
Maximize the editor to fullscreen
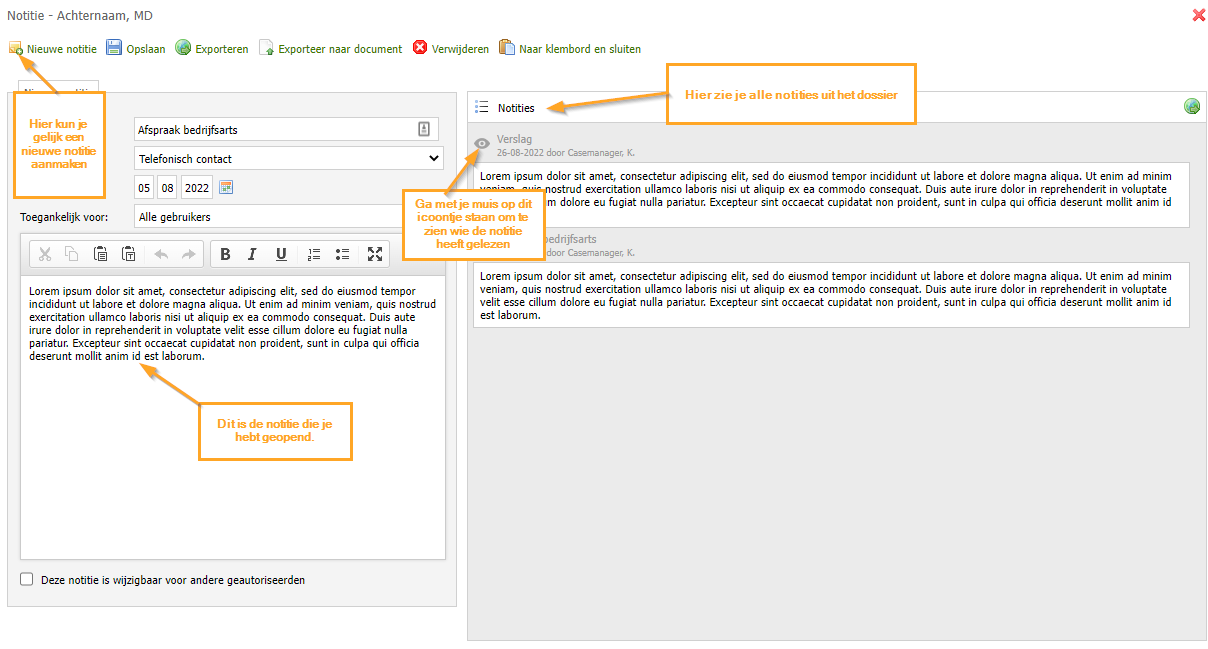click(375, 254)
